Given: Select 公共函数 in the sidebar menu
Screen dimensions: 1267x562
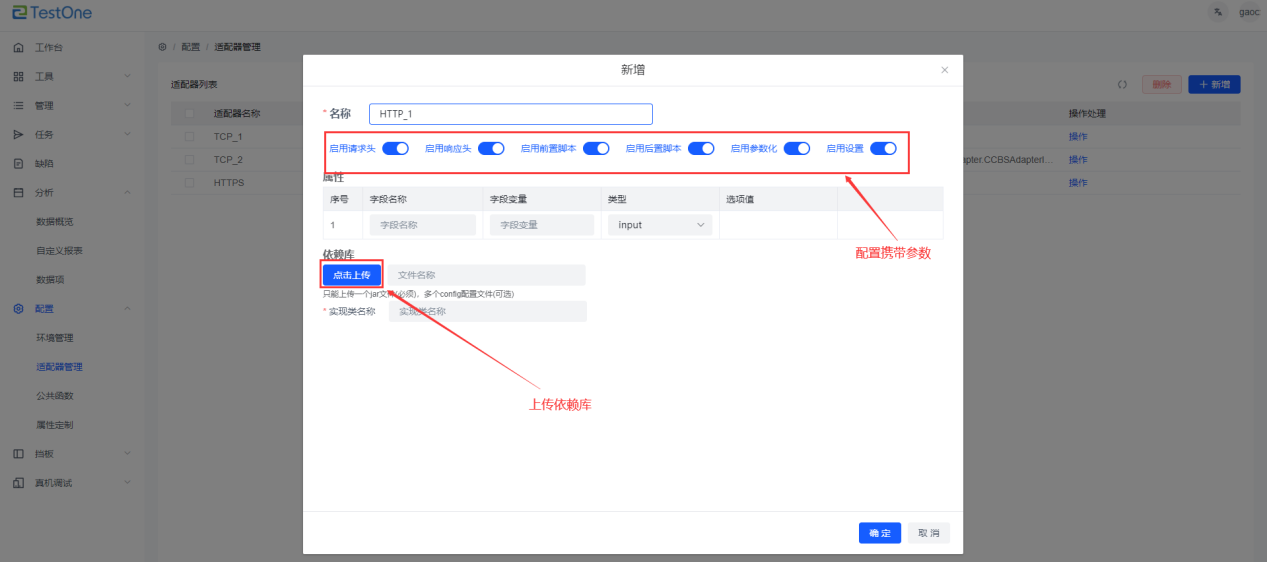Looking at the screenshot, I should (55, 396).
